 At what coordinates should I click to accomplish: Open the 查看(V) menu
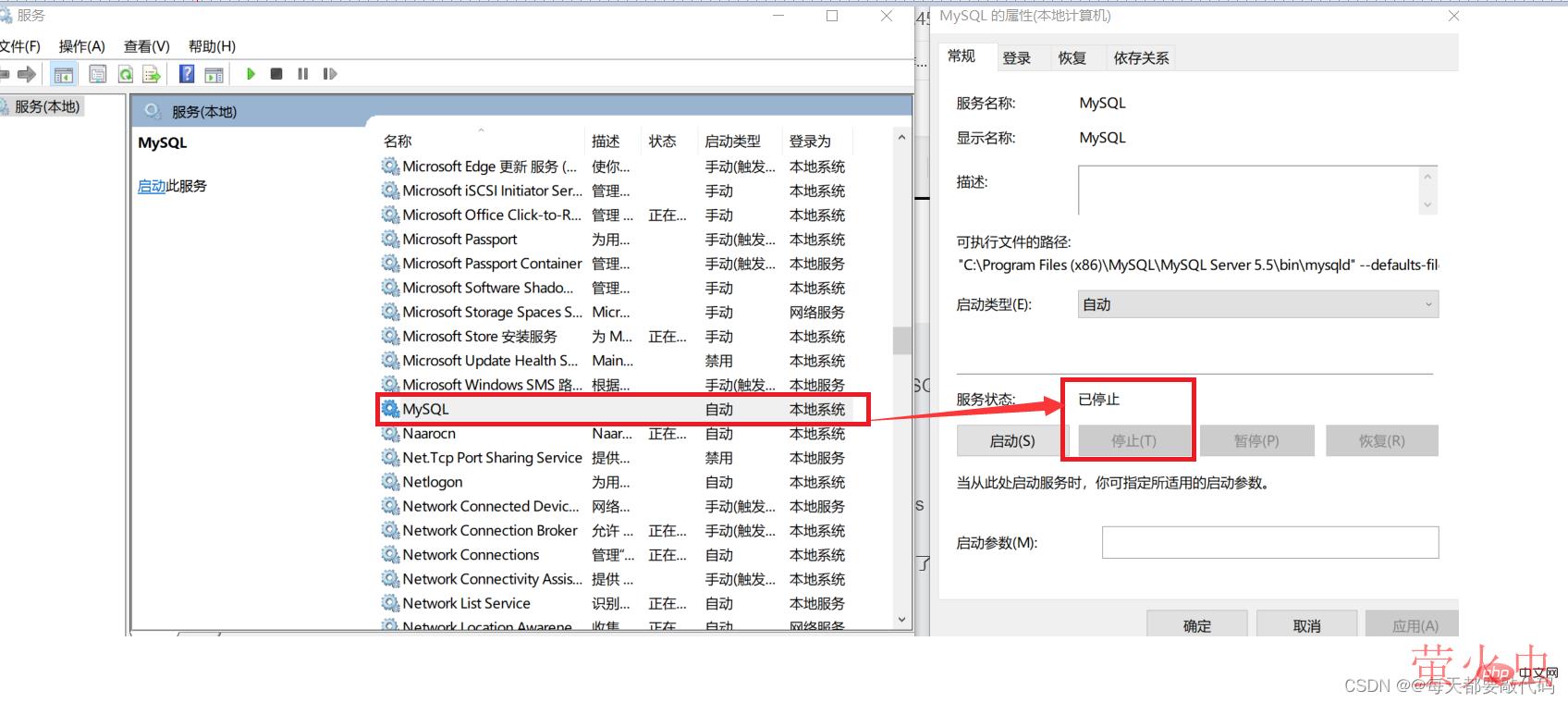click(x=147, y=46)
